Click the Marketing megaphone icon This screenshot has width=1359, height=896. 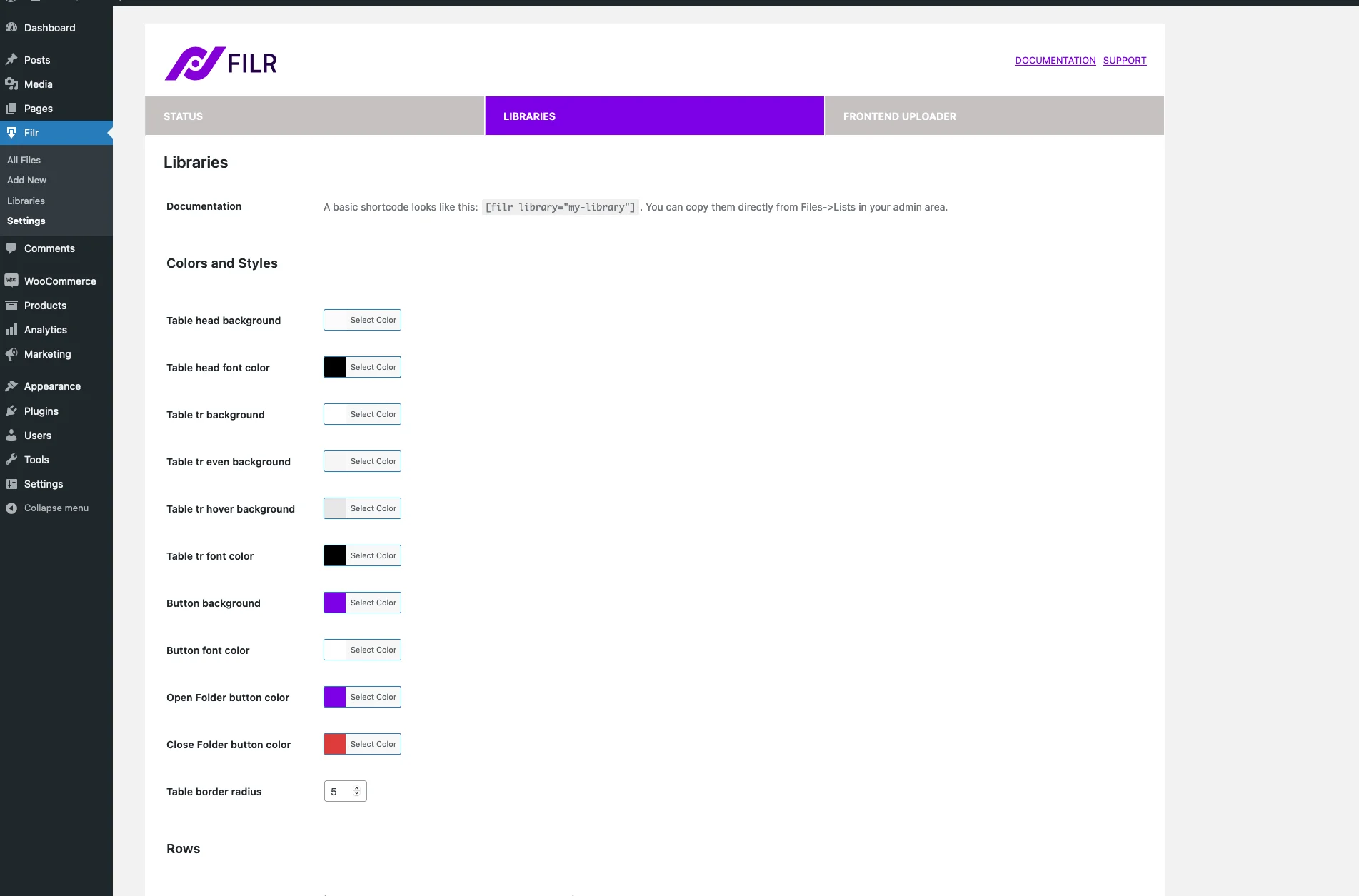point(12,354)
